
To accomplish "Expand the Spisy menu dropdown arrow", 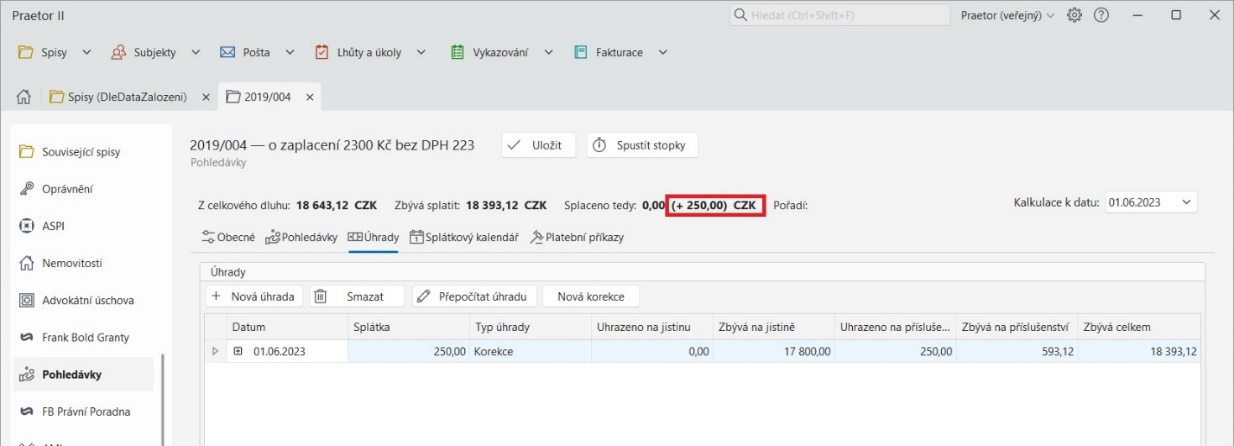I will click(x=85, y=52).
